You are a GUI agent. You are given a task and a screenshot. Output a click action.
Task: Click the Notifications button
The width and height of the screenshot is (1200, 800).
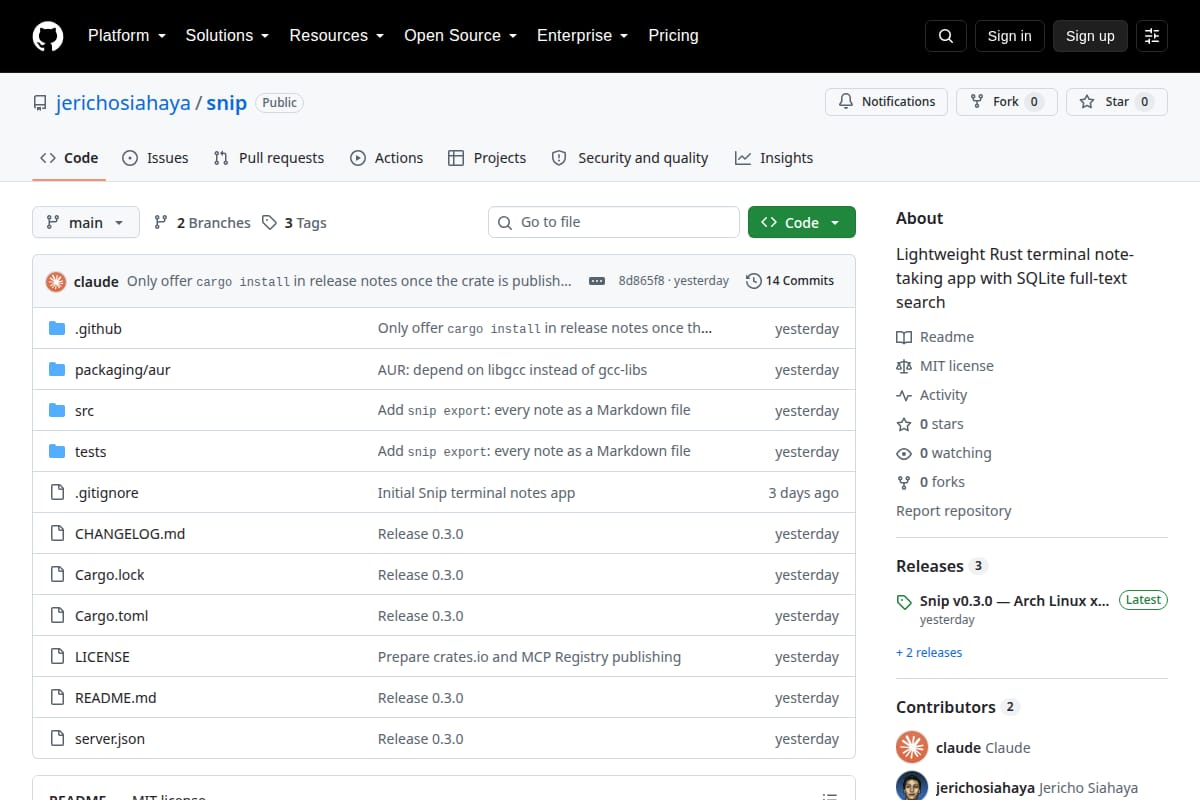[886, 101]
